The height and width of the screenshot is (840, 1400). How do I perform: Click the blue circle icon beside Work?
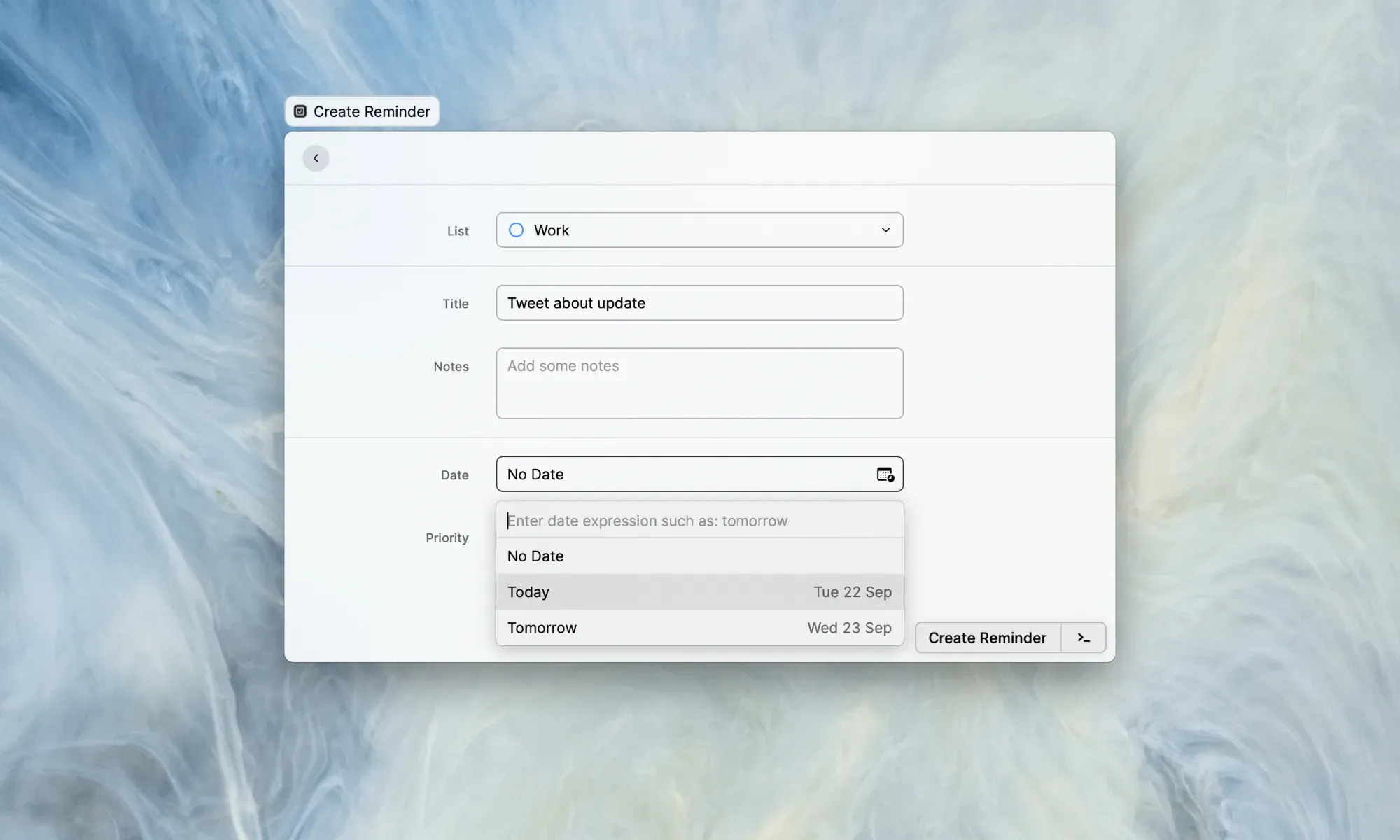[x=516, y=230]
